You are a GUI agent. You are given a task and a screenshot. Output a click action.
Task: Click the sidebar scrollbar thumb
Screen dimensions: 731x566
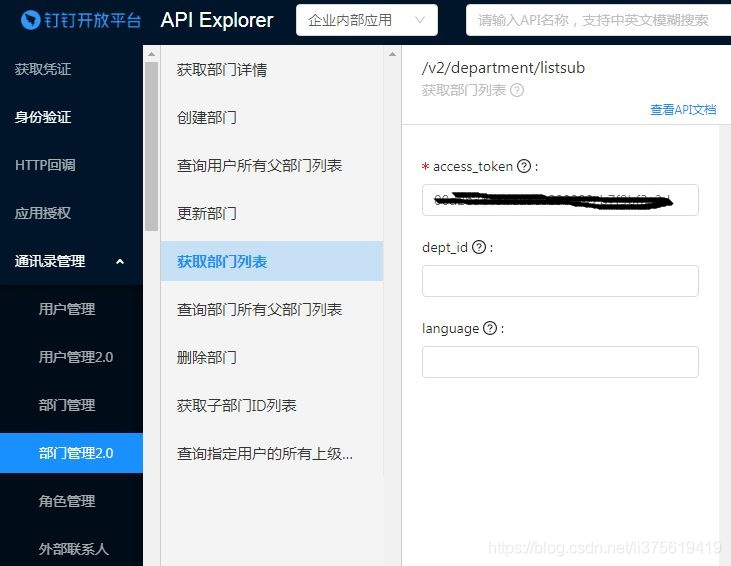tap(152, 146)
